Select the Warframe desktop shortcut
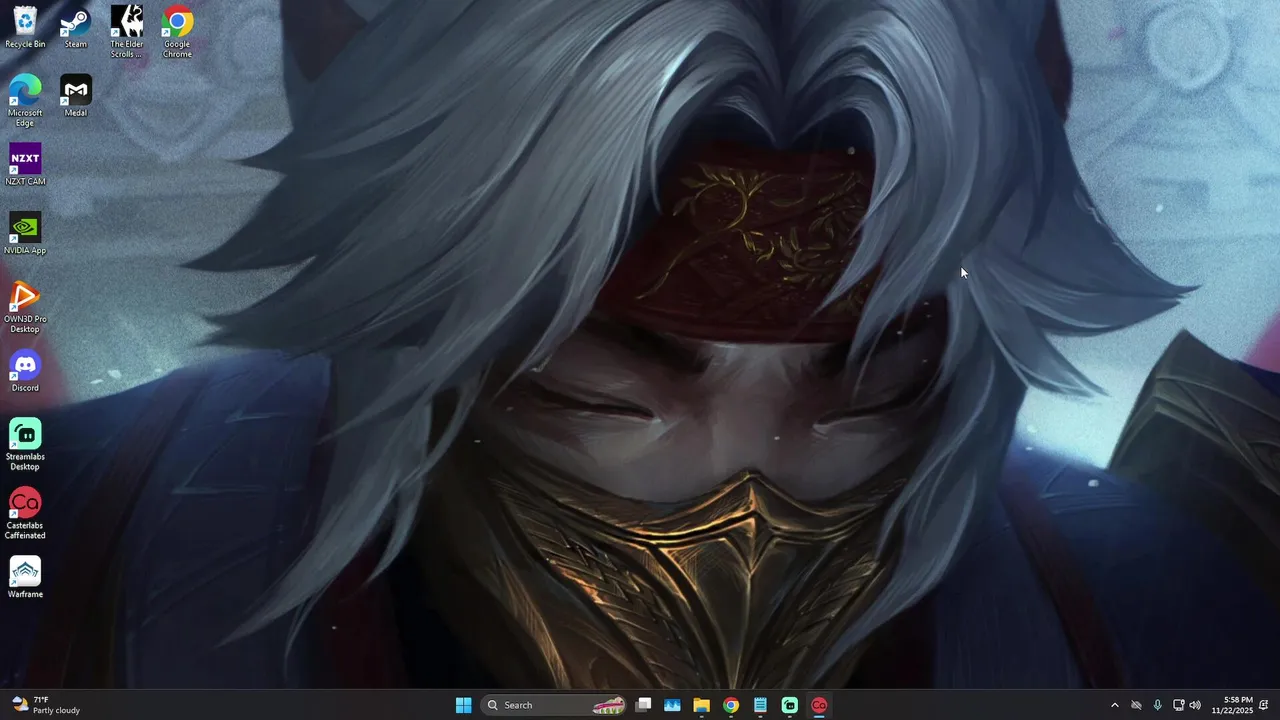The width and height of the screenshot is (1280, 720). tap(25, 578)
